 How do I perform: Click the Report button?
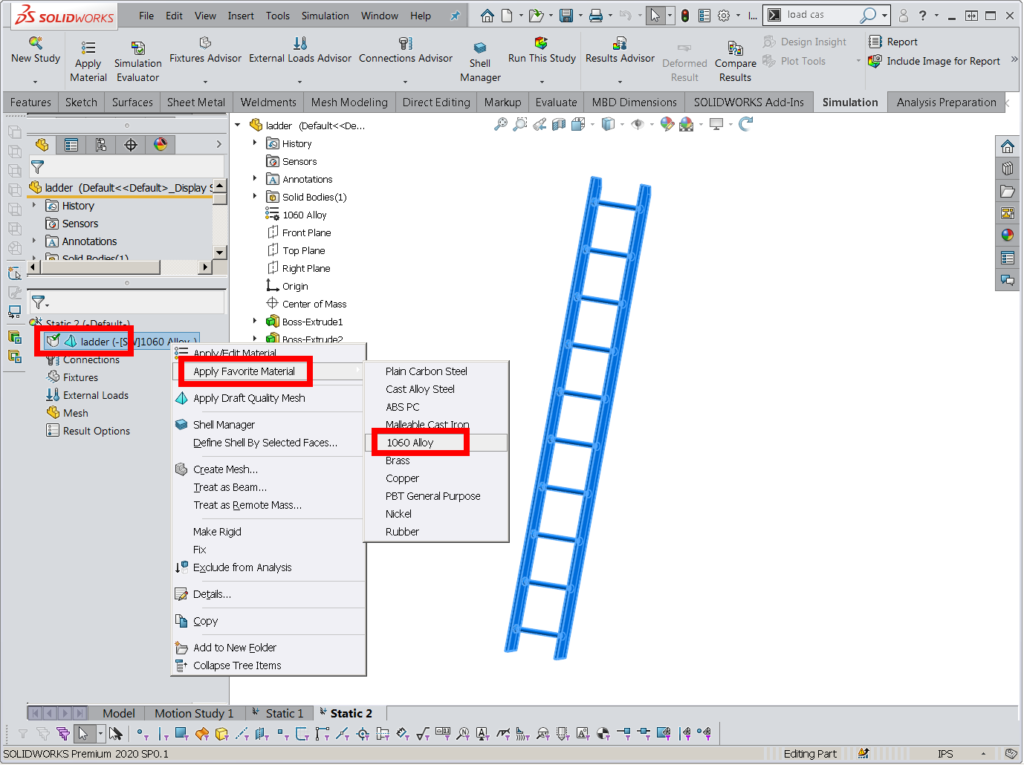click(893, 42)
